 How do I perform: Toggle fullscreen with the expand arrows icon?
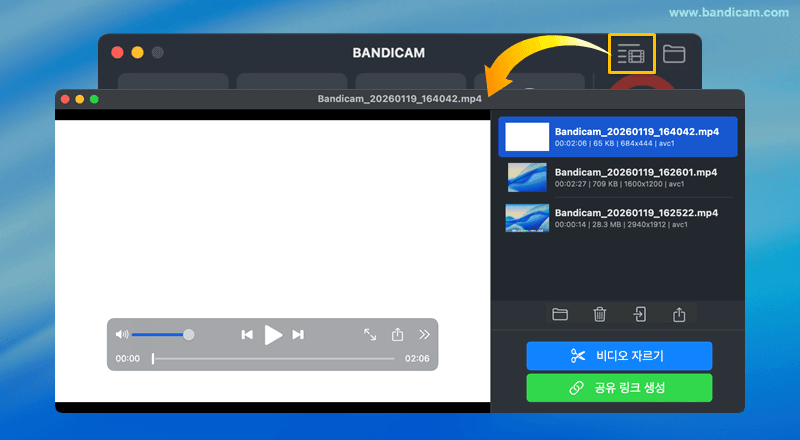370,335
